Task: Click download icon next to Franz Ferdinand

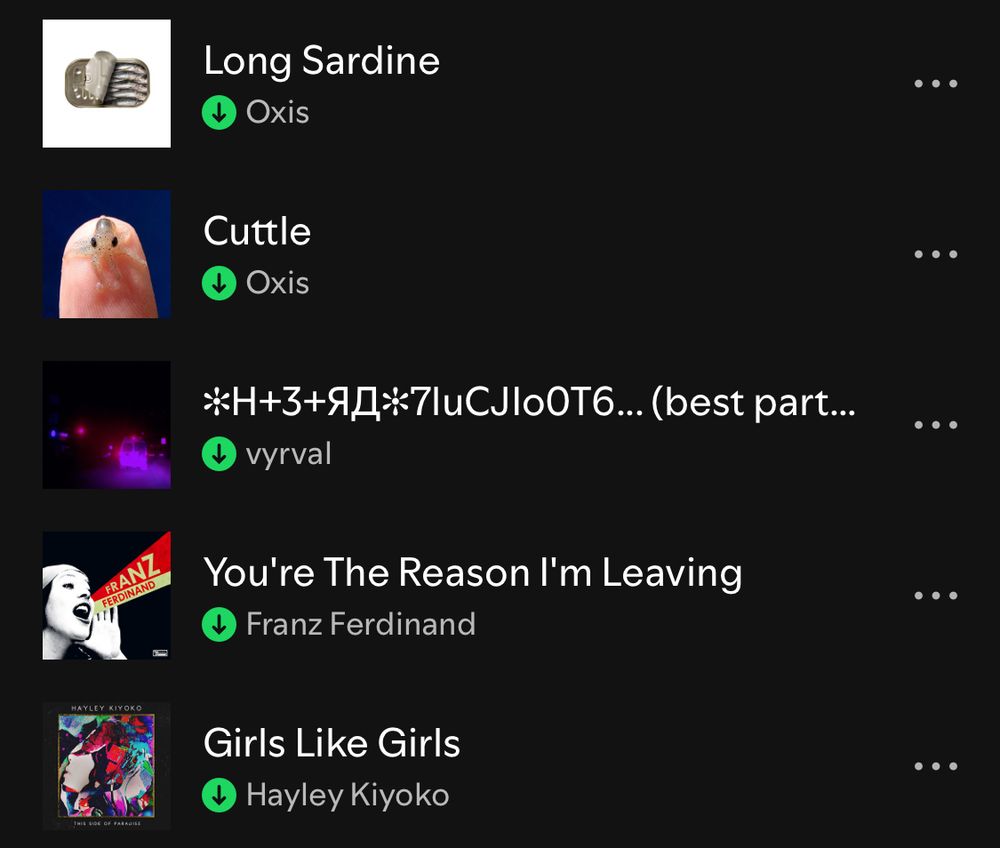Action: (219, 625)
